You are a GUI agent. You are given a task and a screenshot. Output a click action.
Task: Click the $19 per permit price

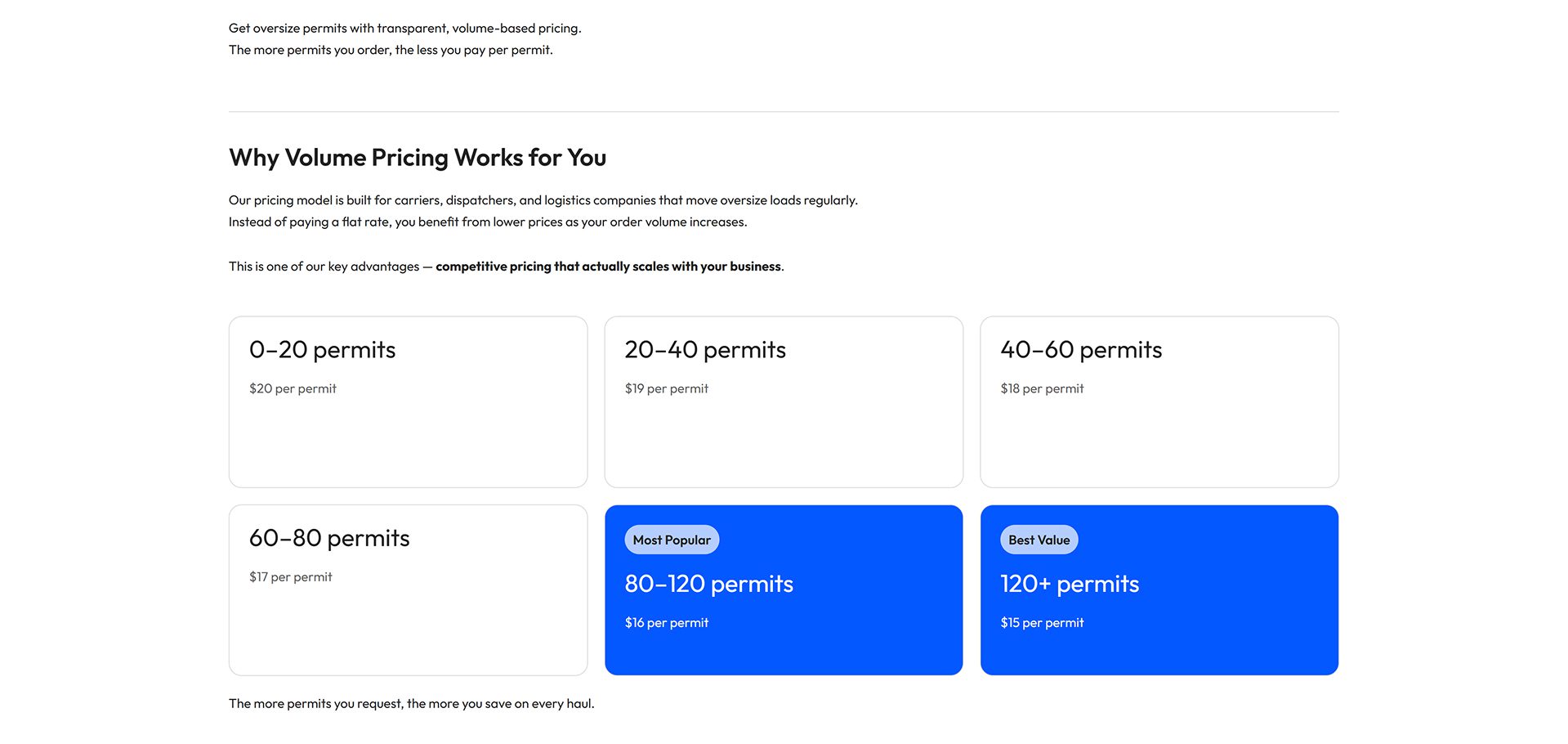pyautogui.click(x=666, y=389)
